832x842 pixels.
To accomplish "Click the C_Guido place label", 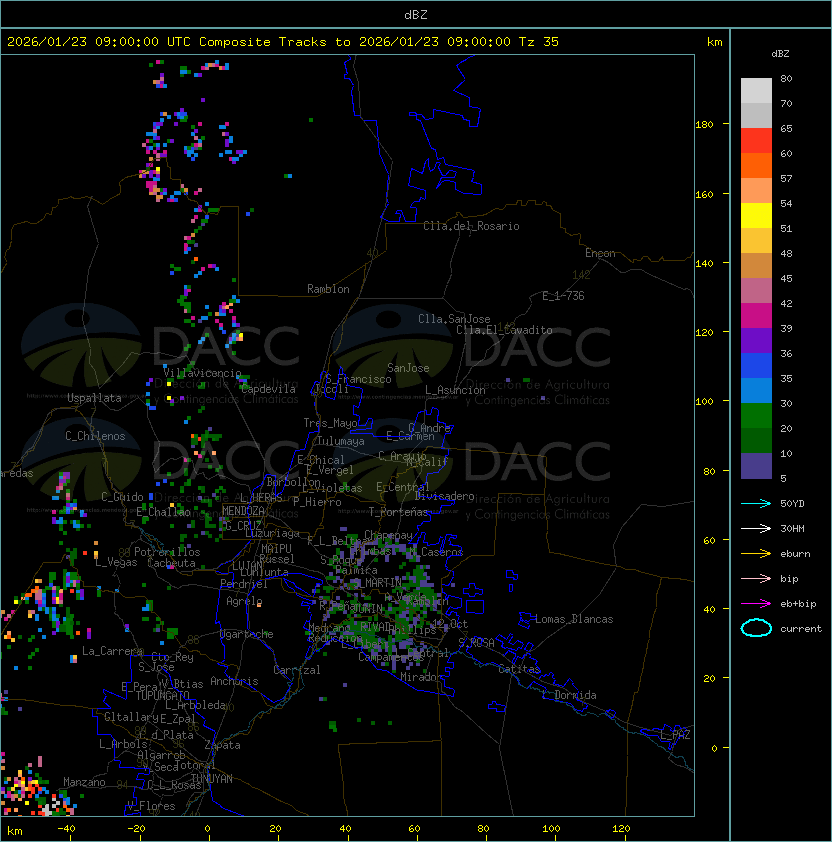I will [122, 497].
